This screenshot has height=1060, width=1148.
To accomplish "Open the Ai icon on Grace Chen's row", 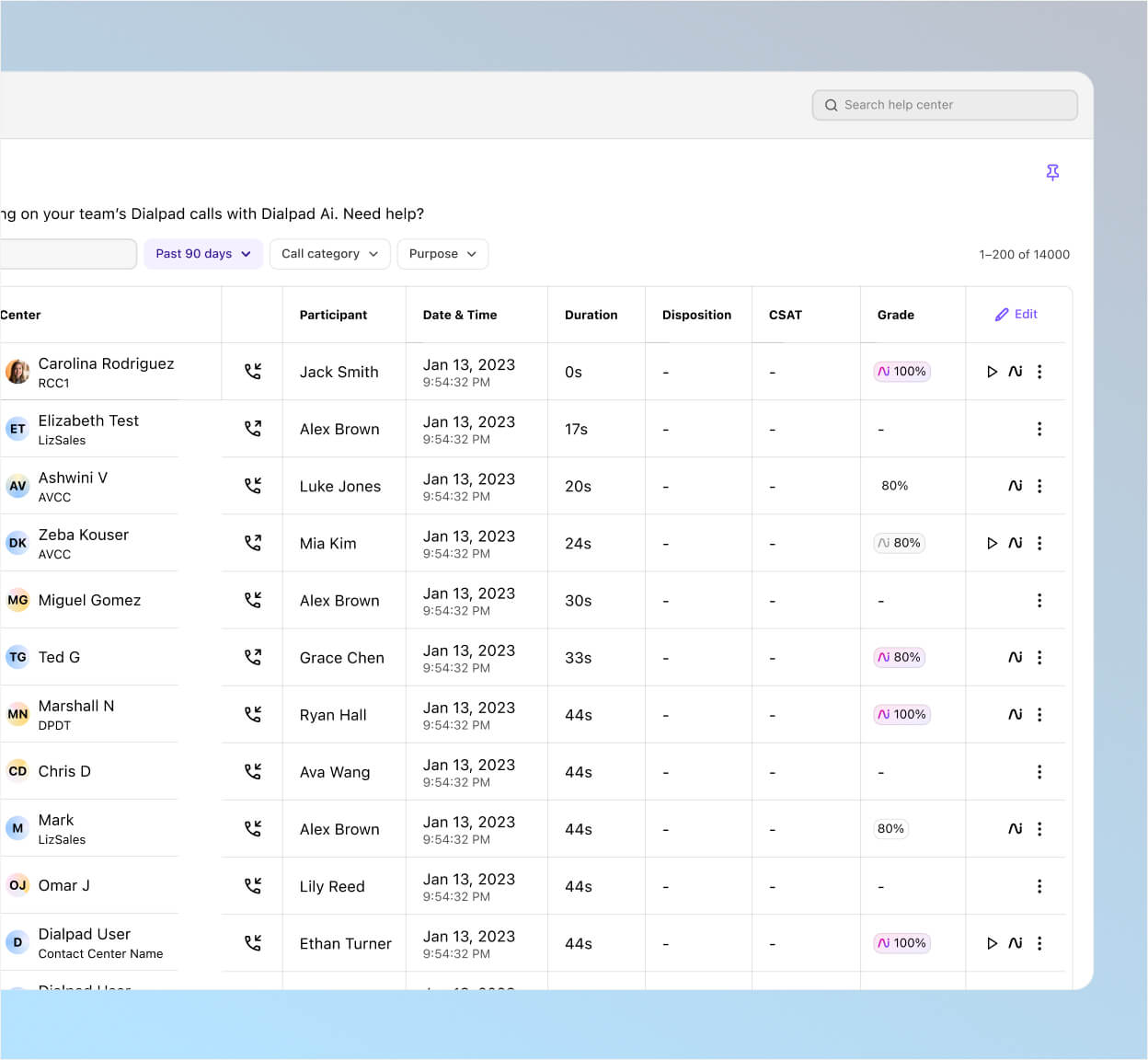I will 1016,657.
